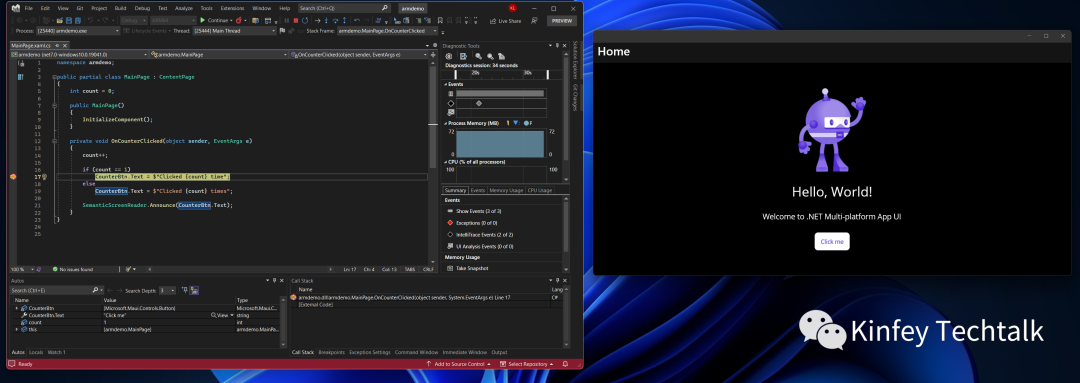Click Add to Source Control in status bar
The image size is (1080, 383).
pos(458,364)
